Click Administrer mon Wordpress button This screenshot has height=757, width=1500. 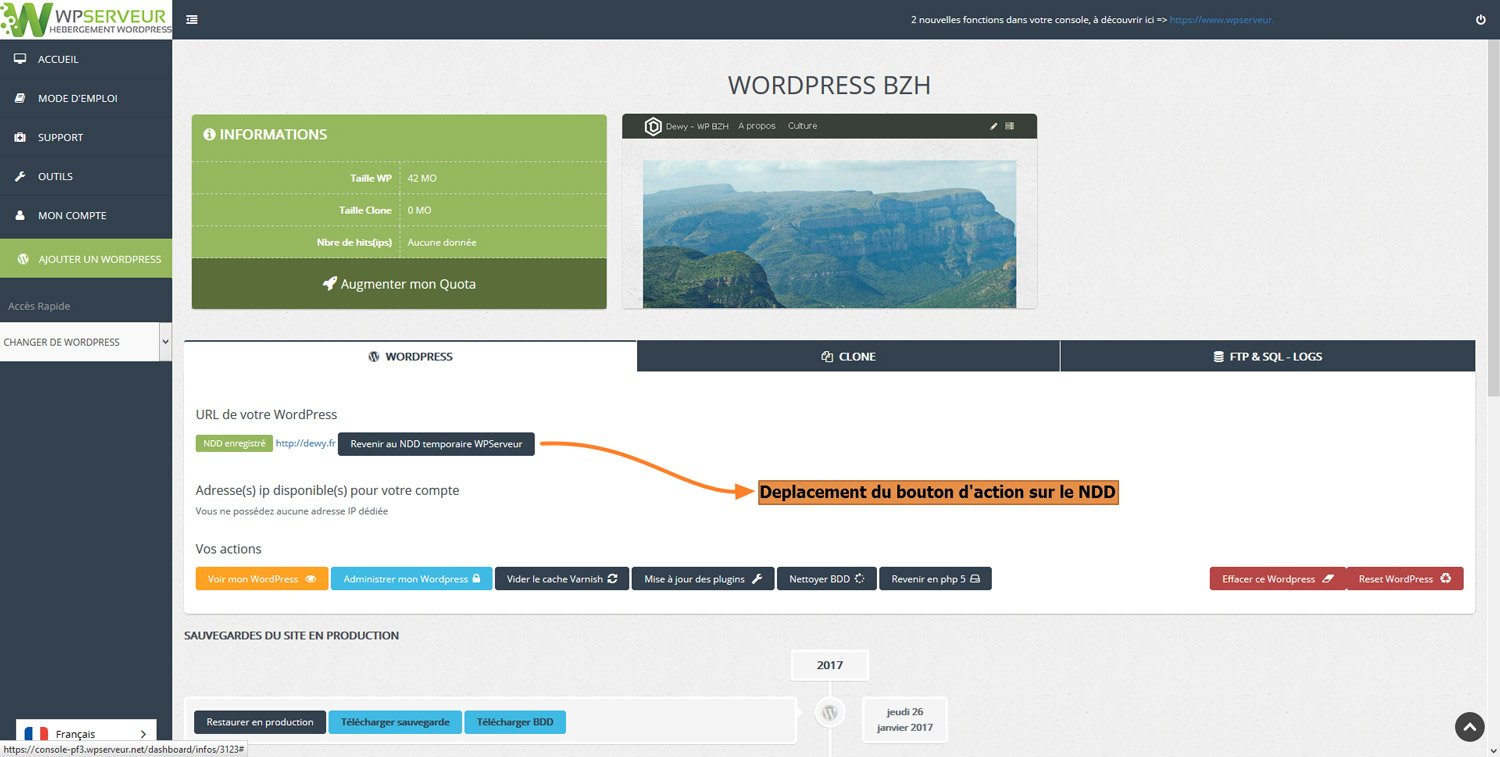pos(411,579)
